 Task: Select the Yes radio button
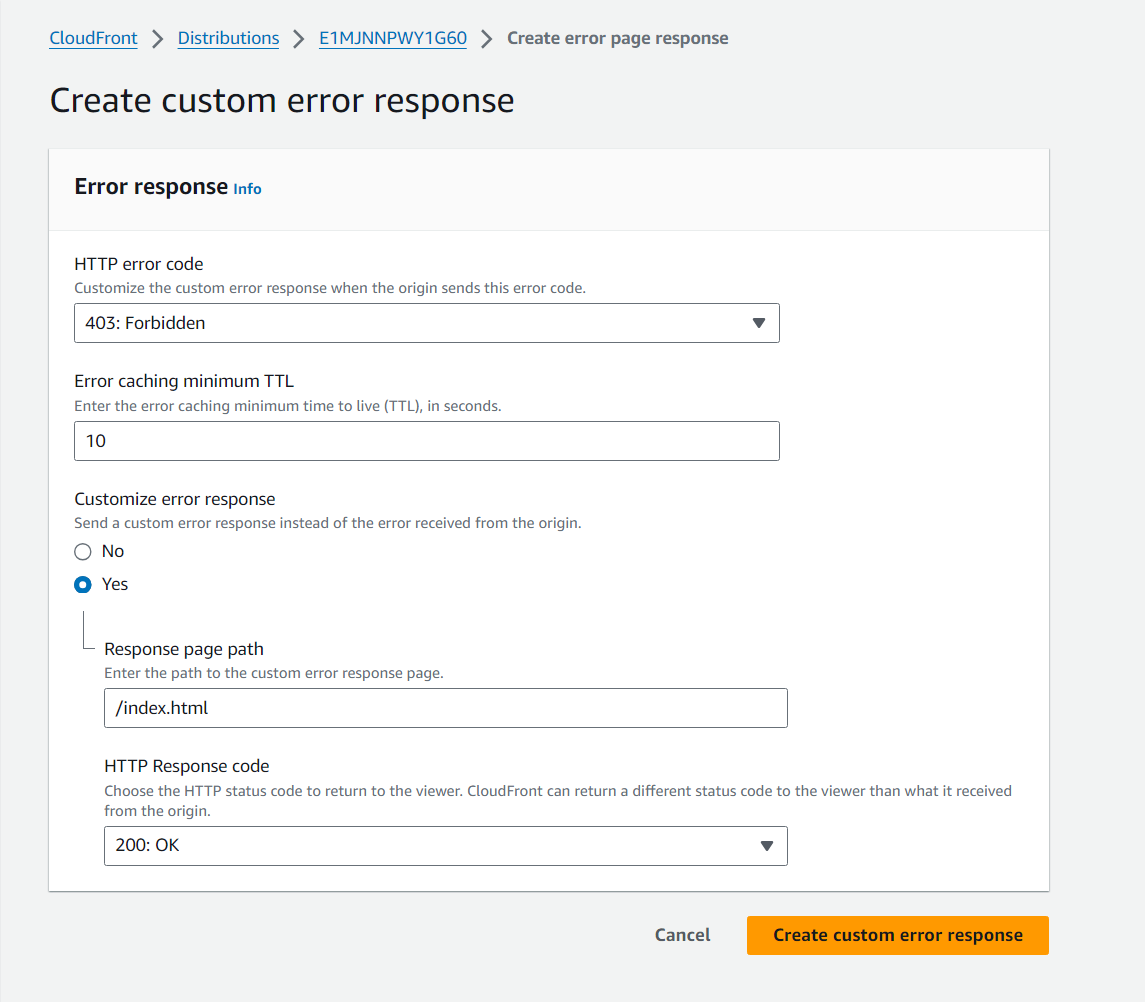coord(83,584)
